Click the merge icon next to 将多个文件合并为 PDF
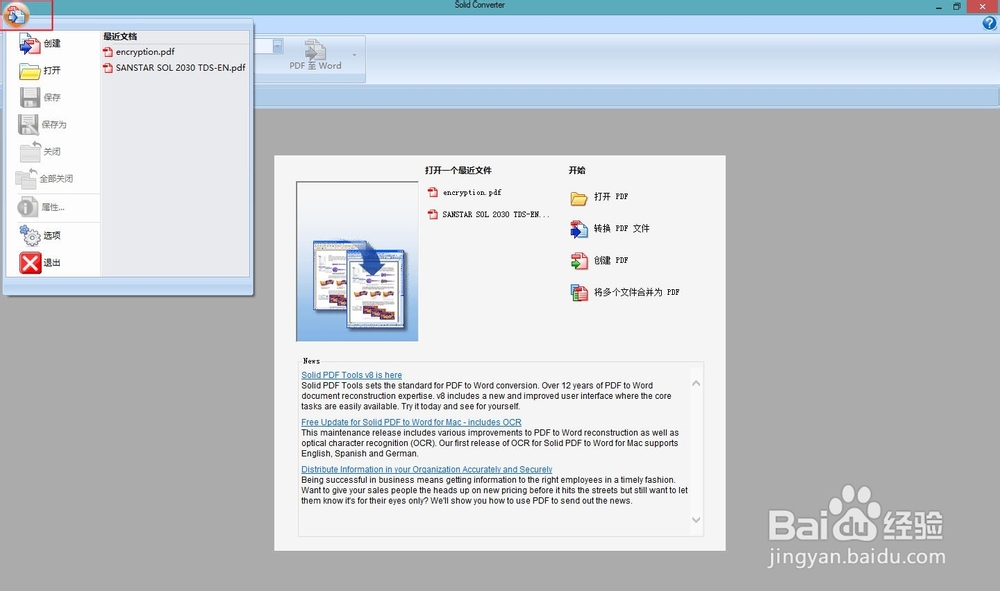The width and height of the screenshot is (1000, 591). coord(579,293)
